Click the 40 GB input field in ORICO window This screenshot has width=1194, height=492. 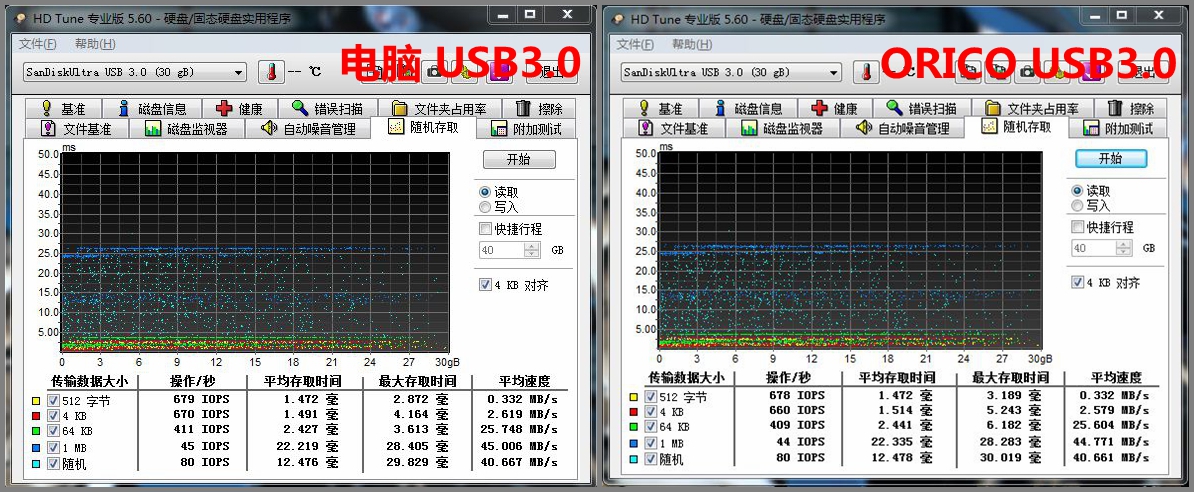pyautogui.click(x=1094, y=248)
